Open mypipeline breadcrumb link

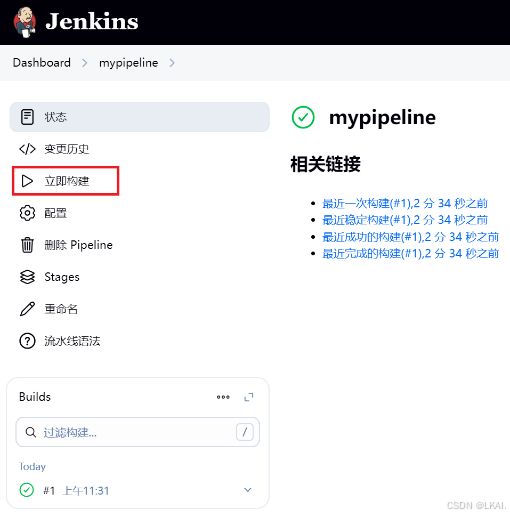(129, 63)
